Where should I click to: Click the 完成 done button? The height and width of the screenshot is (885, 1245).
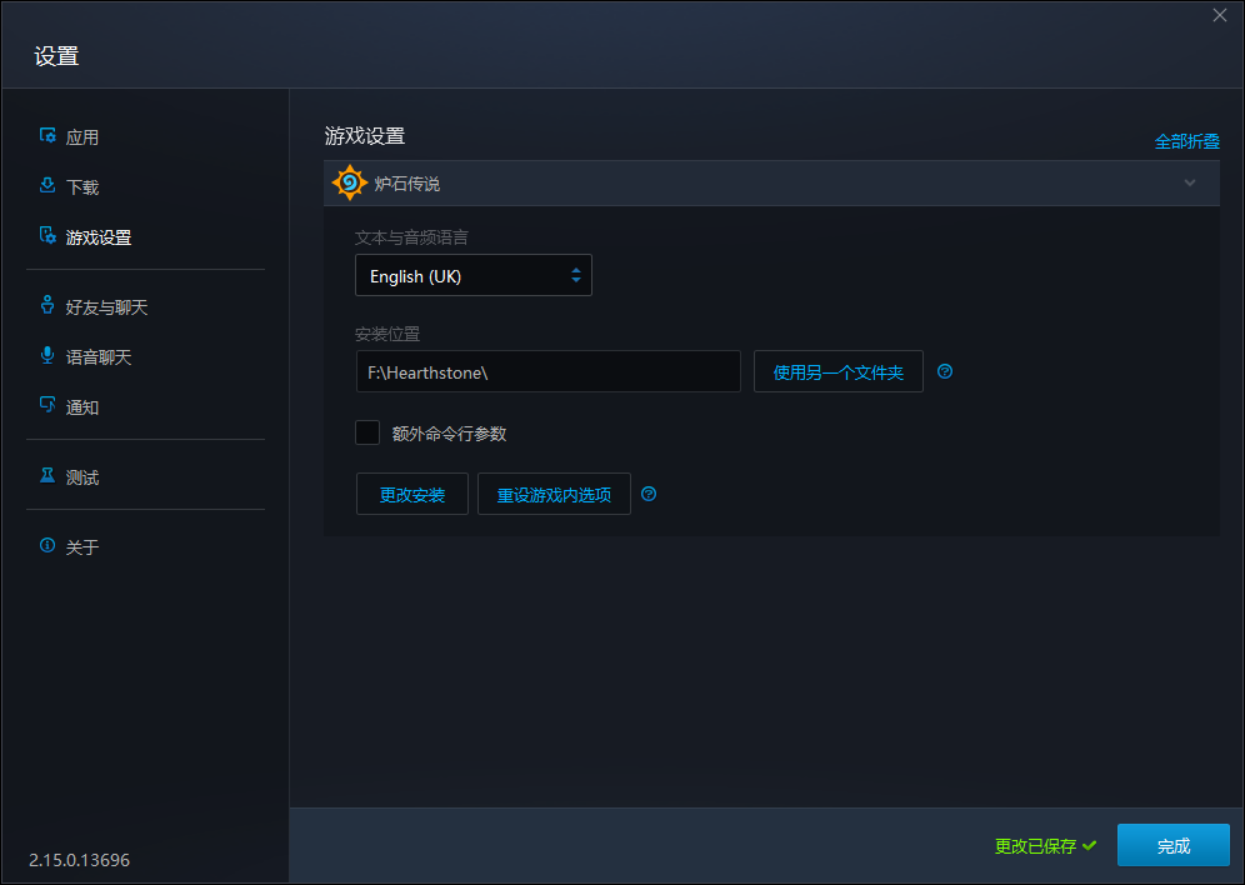1173,845
